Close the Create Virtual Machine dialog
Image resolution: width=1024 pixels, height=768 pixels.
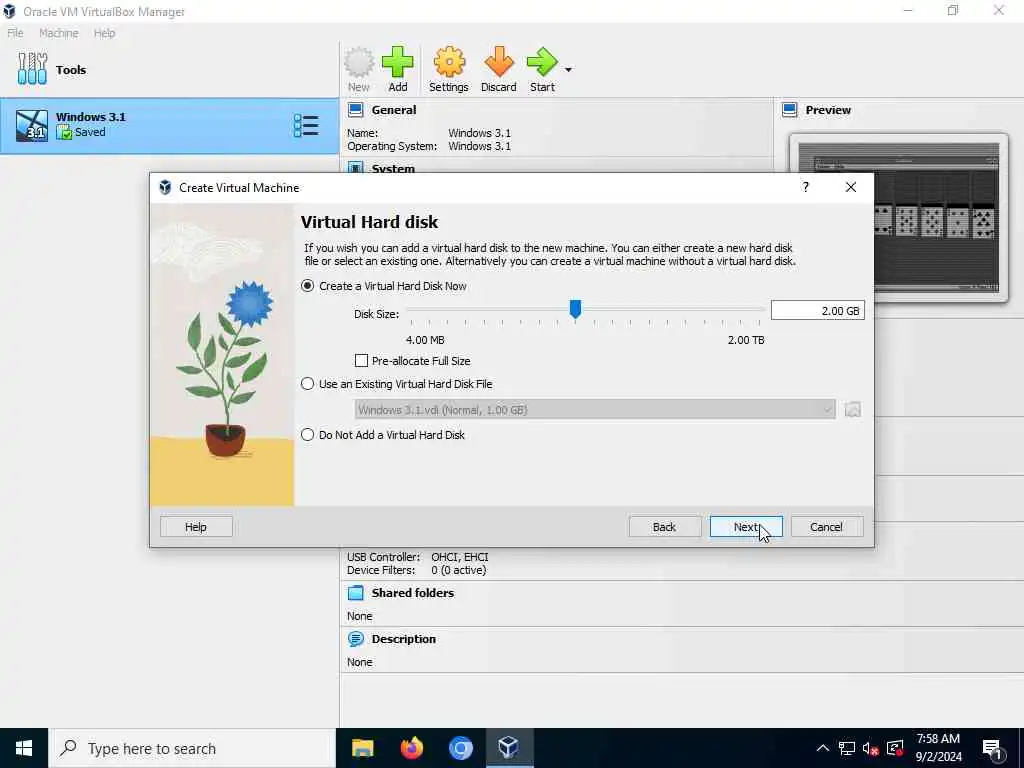click(850, 187)
